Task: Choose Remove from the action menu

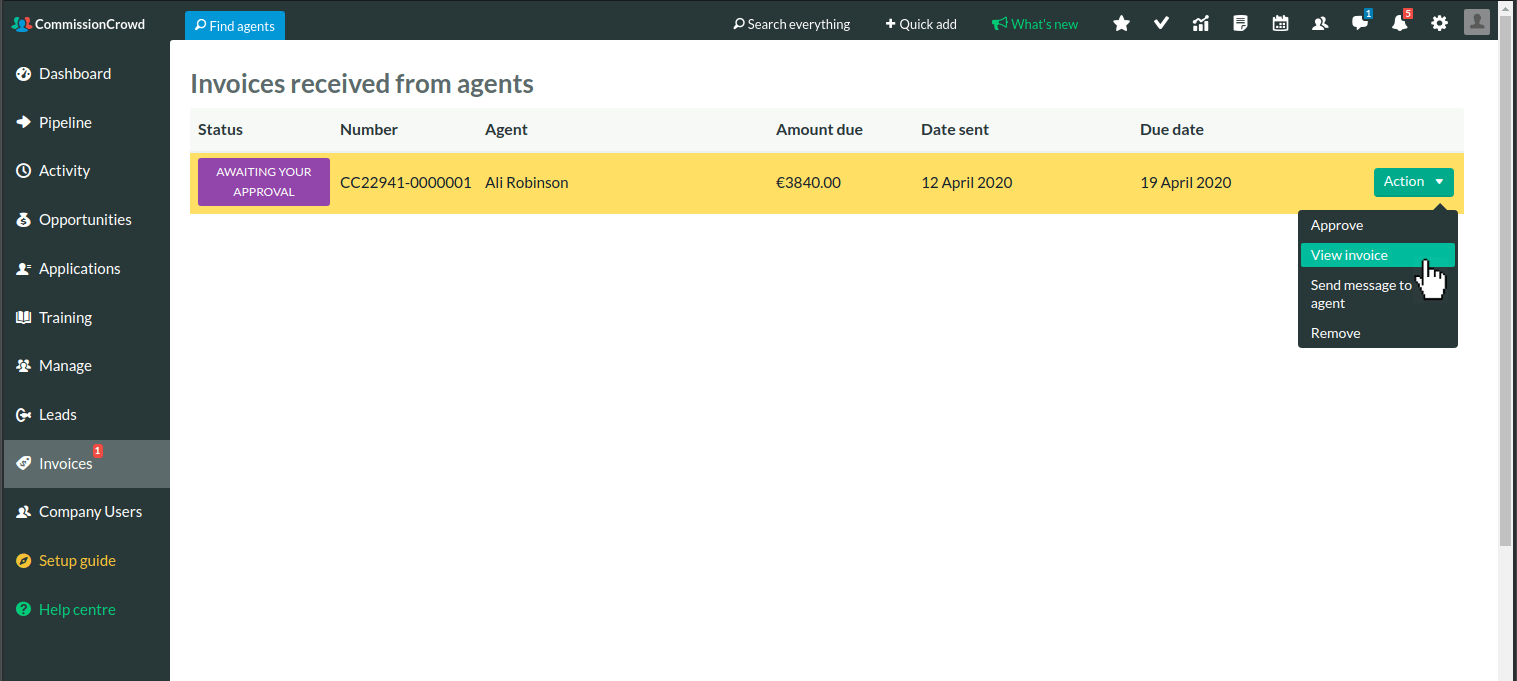Action: 1336,333
